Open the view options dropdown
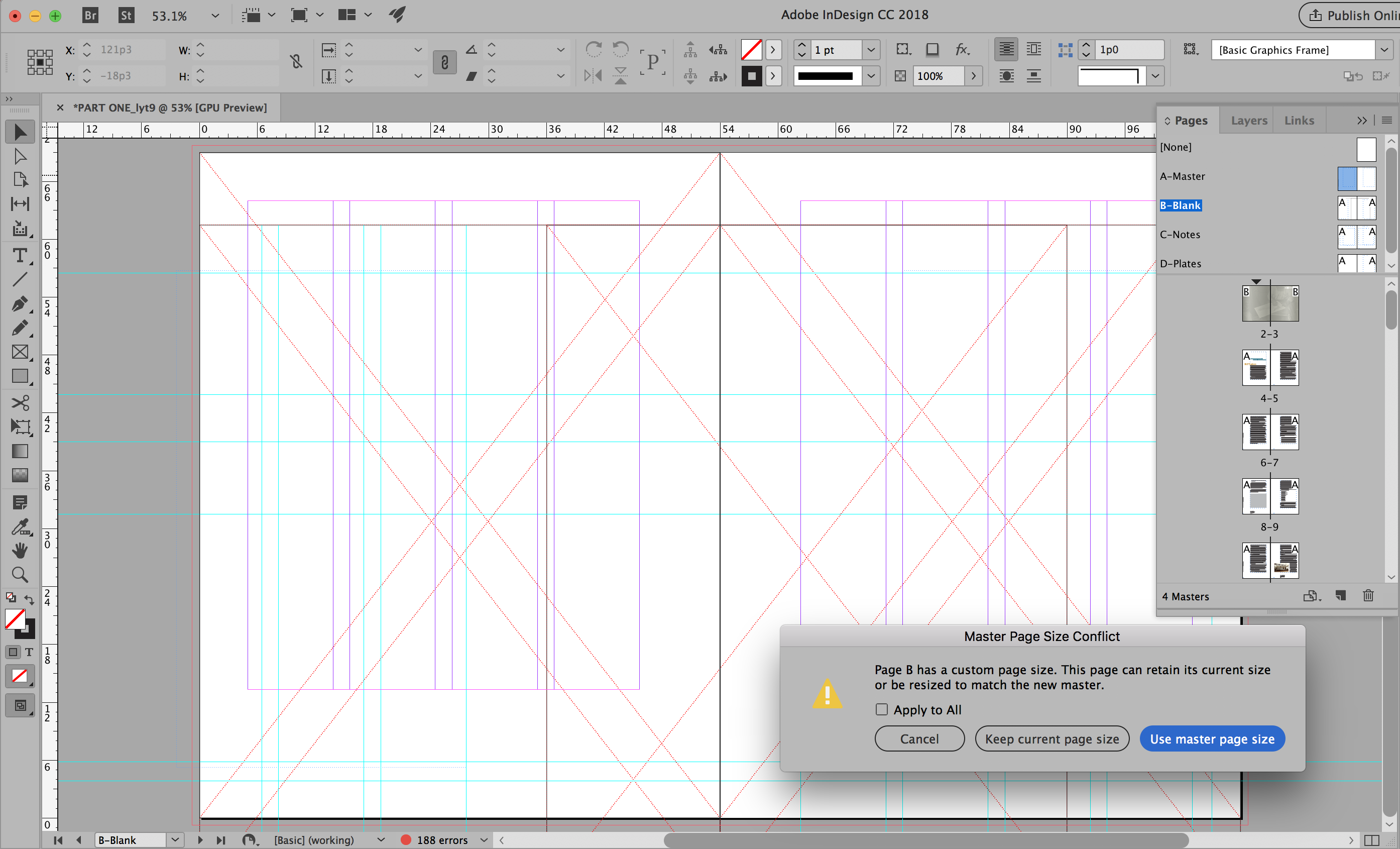1400x849 pixels. (x=272, y=16)
